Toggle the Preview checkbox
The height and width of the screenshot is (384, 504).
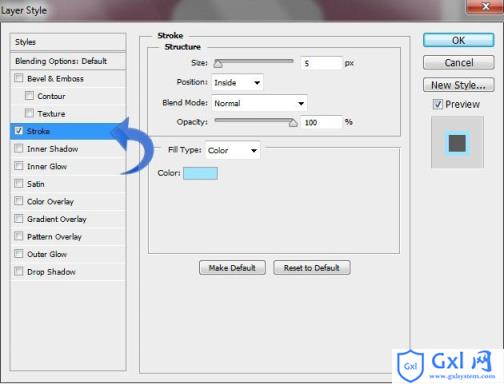(x=437, y=104)
